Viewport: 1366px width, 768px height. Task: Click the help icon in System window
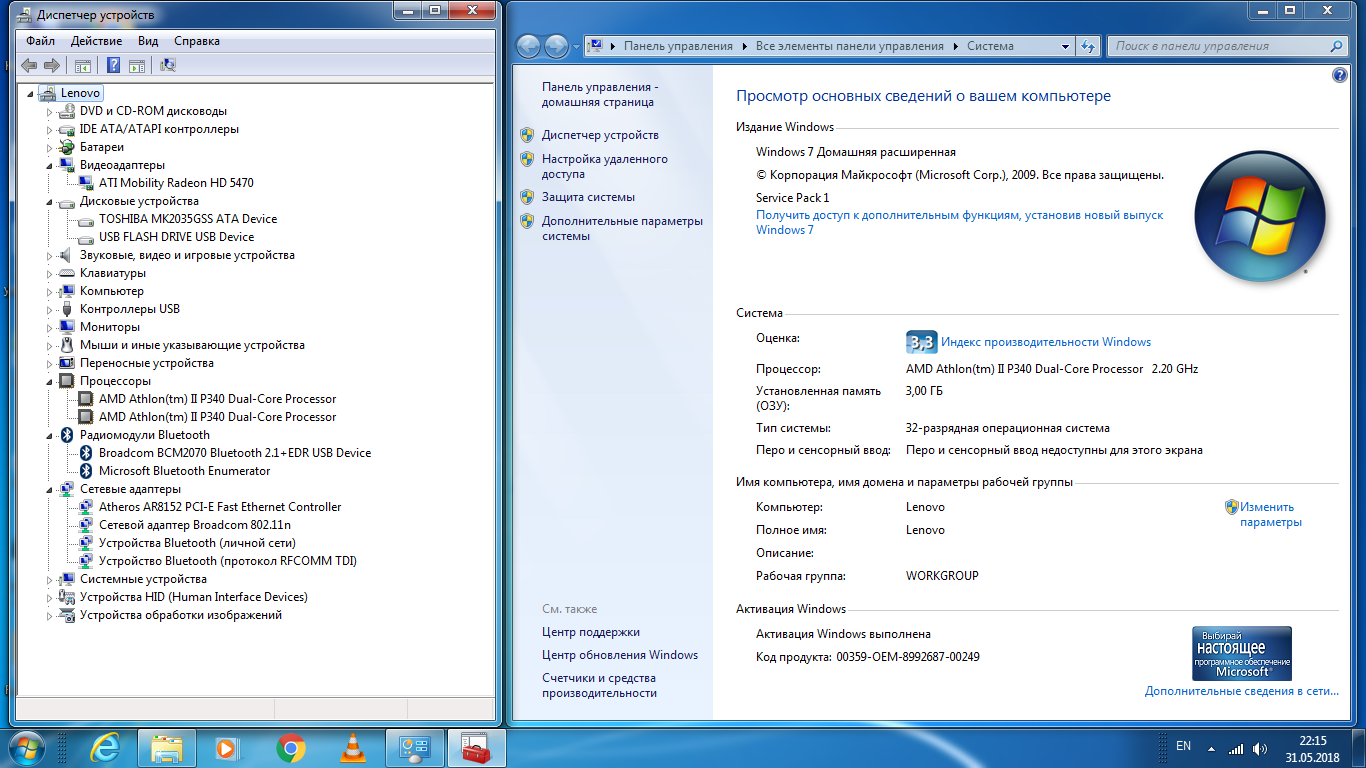pyautogui.click(x=1340, y=75)
